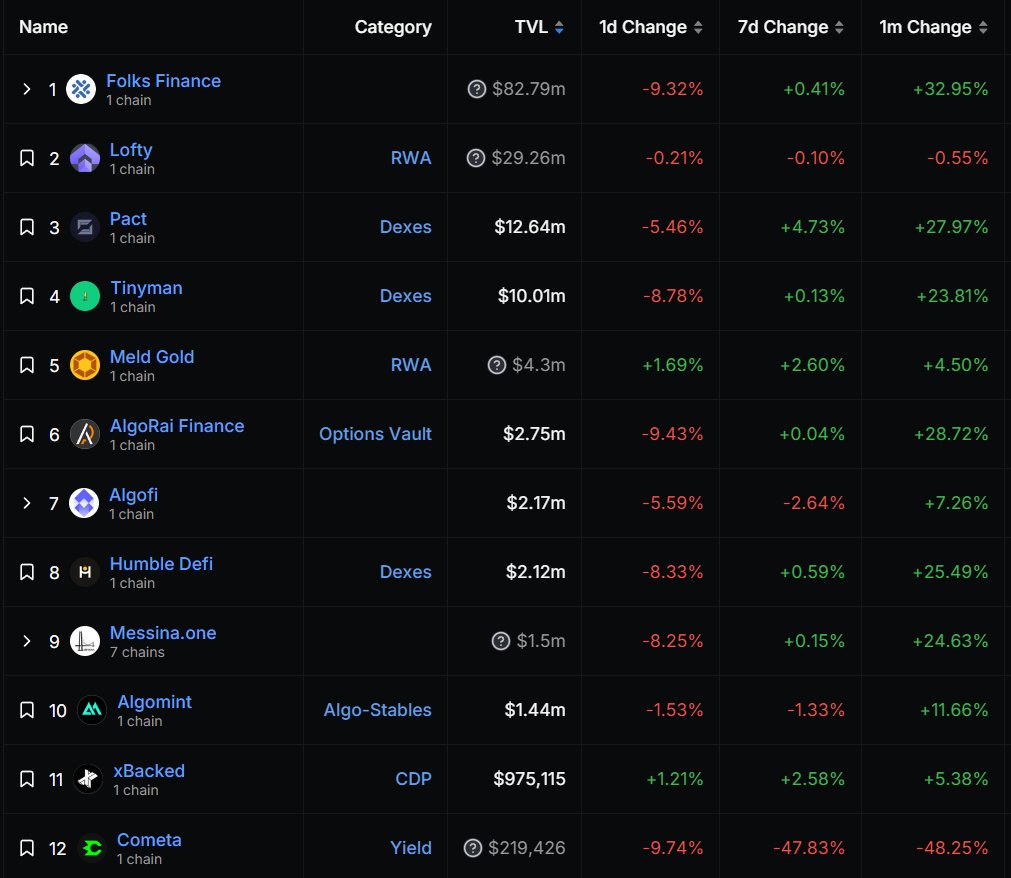
Task: Click the $12.64m TVL value
Action: click(x=530, y=227)
